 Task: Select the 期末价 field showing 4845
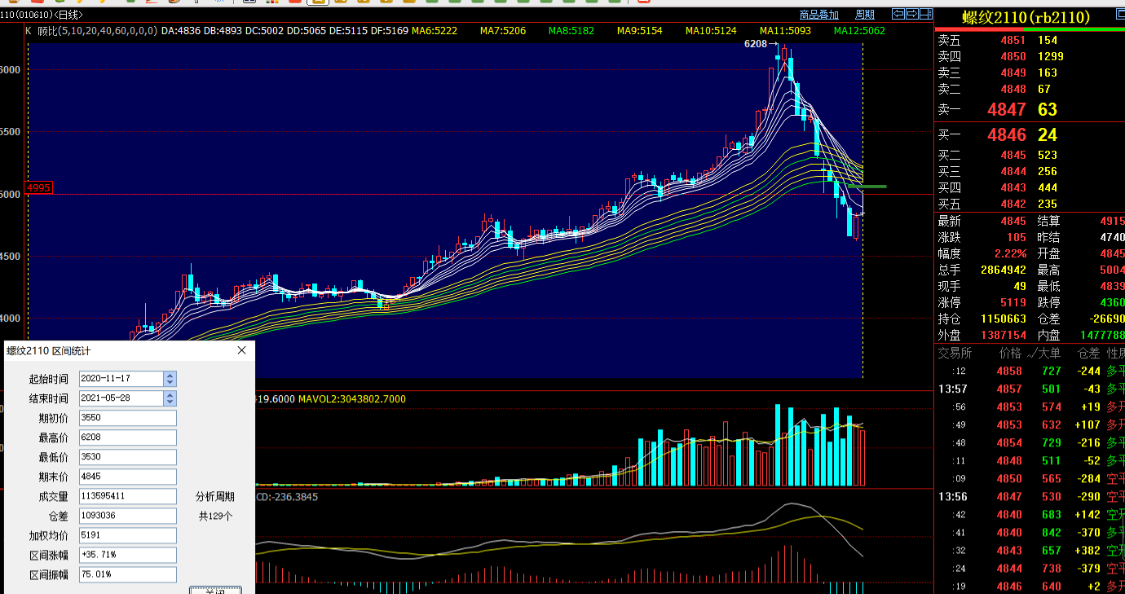(x=128, y=476)
